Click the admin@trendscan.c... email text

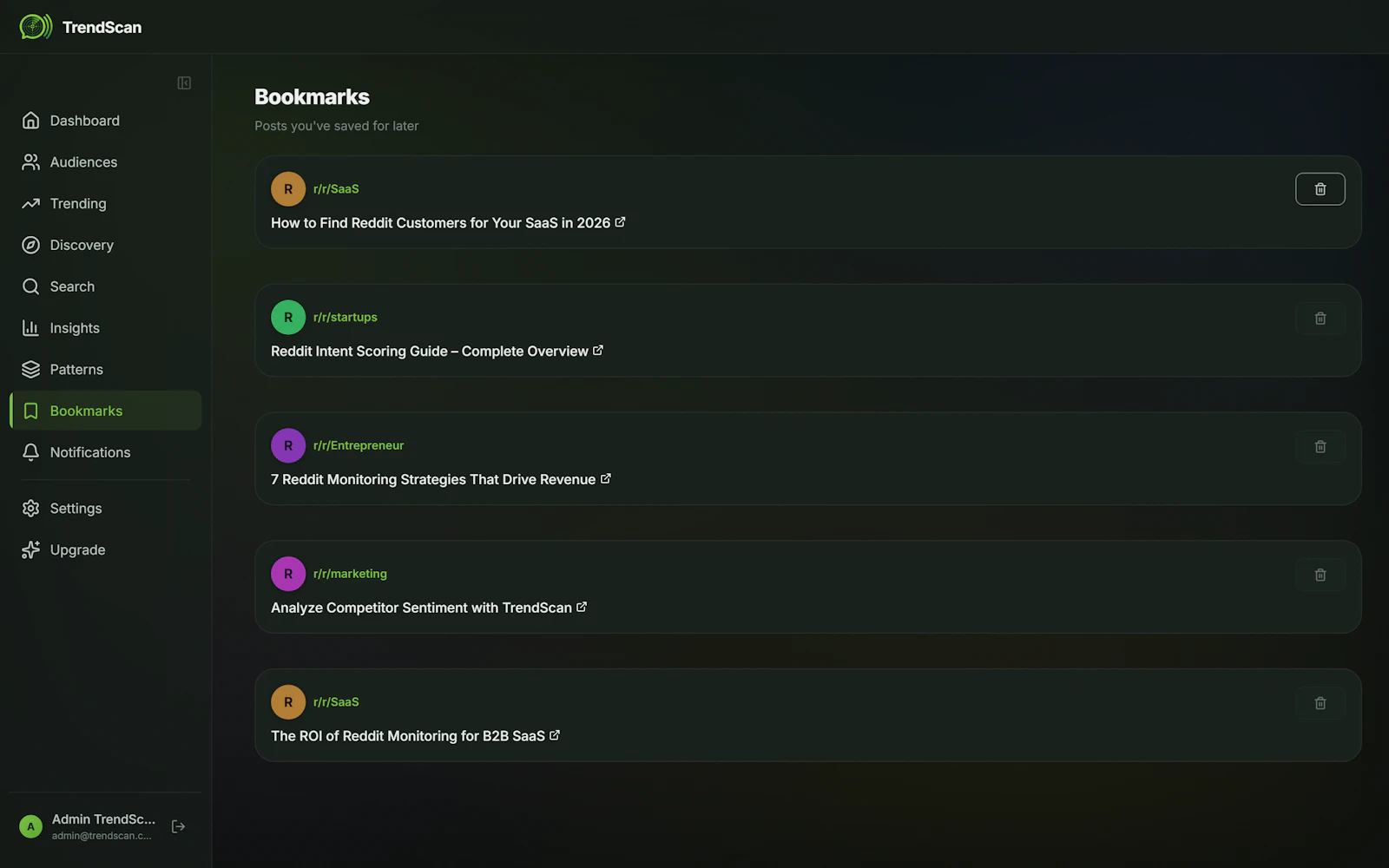point(102,836)
